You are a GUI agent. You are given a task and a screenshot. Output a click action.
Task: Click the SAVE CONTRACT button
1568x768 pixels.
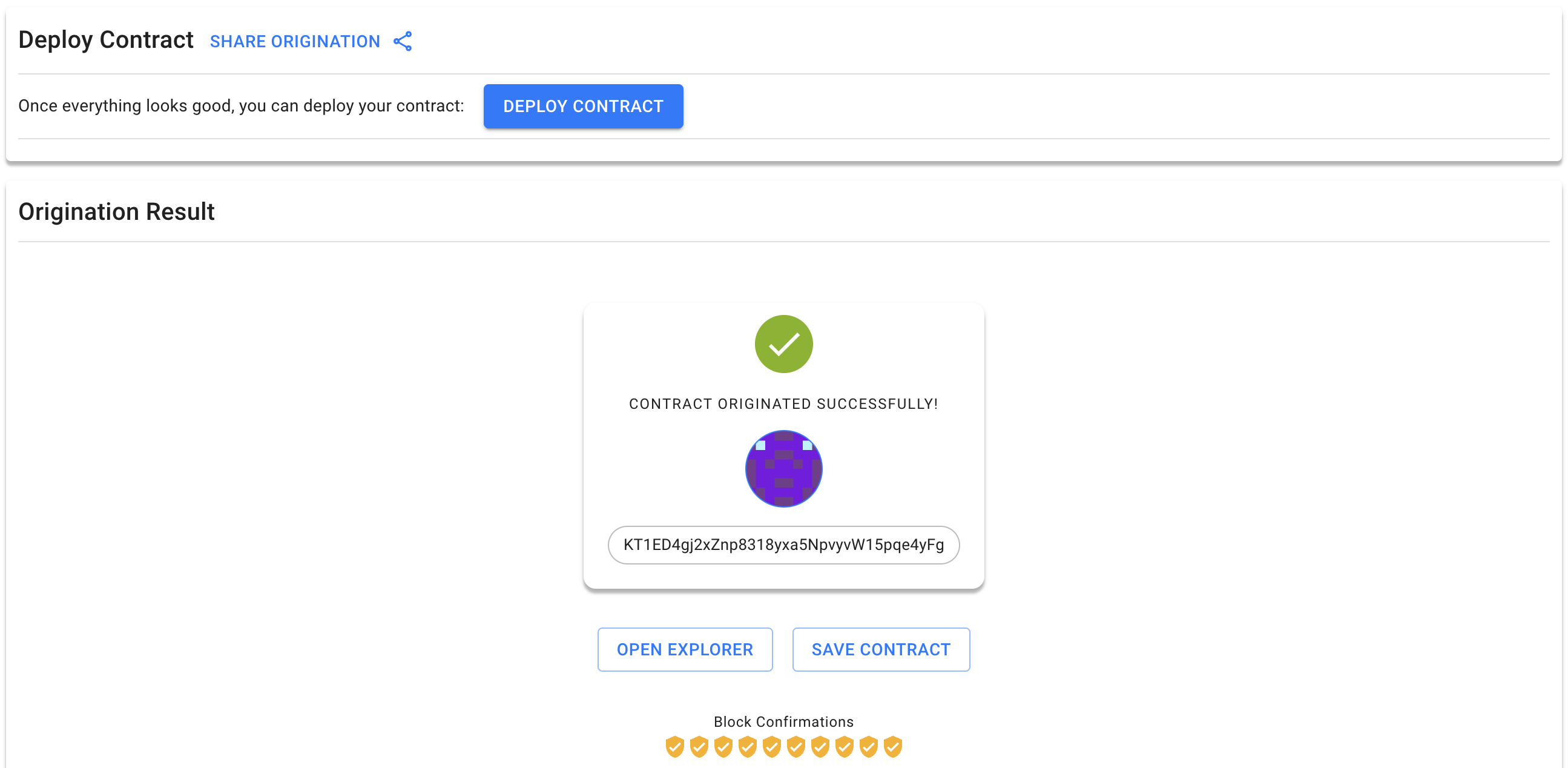tap(881, 649)
